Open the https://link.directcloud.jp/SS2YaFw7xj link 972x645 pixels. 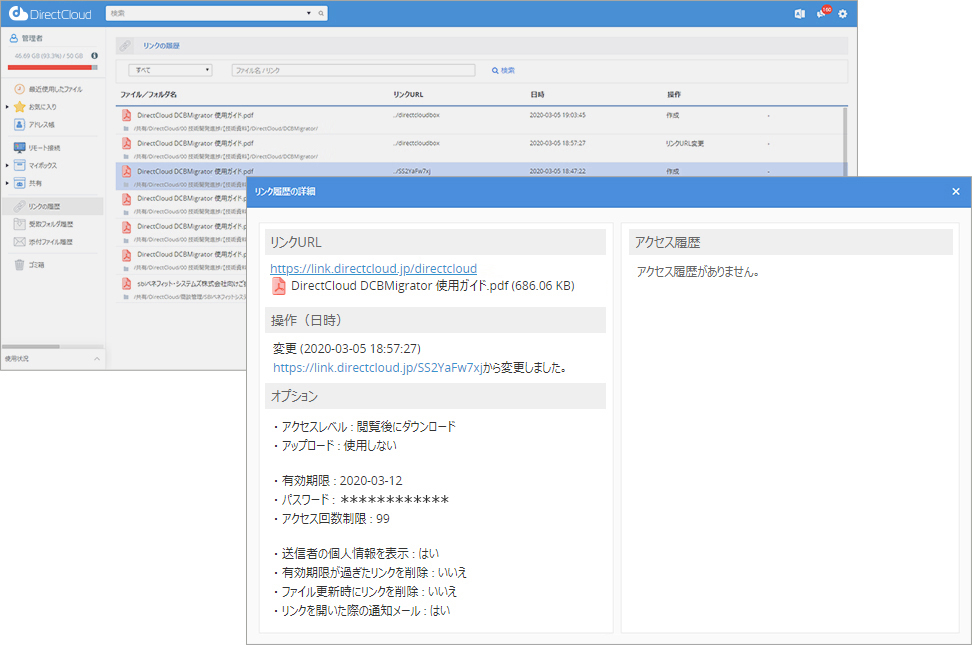[x=378, y=368]
